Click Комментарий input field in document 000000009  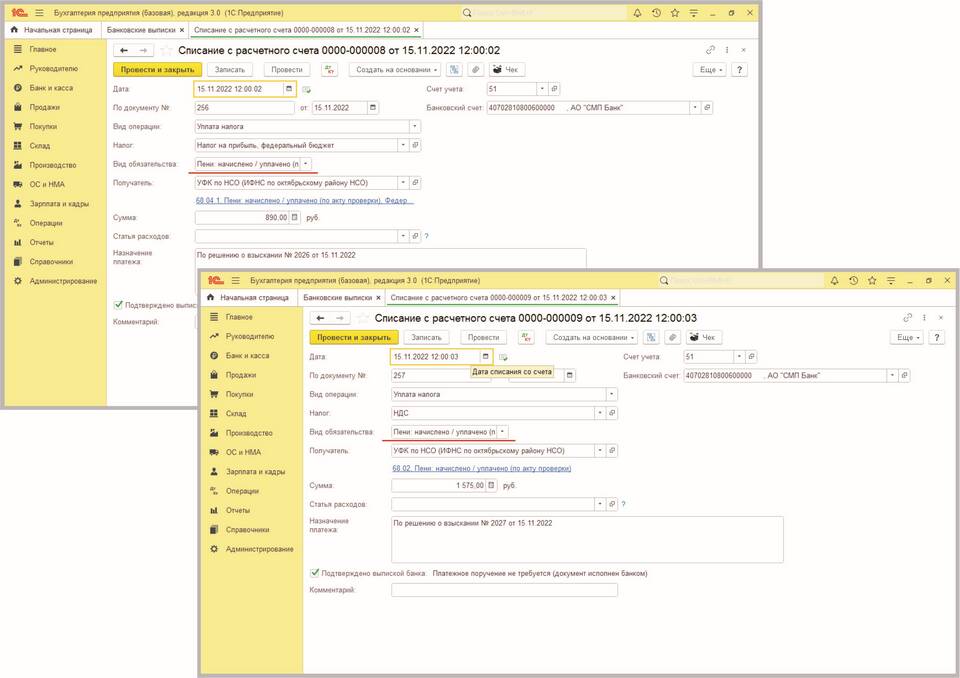pos(503,591)
